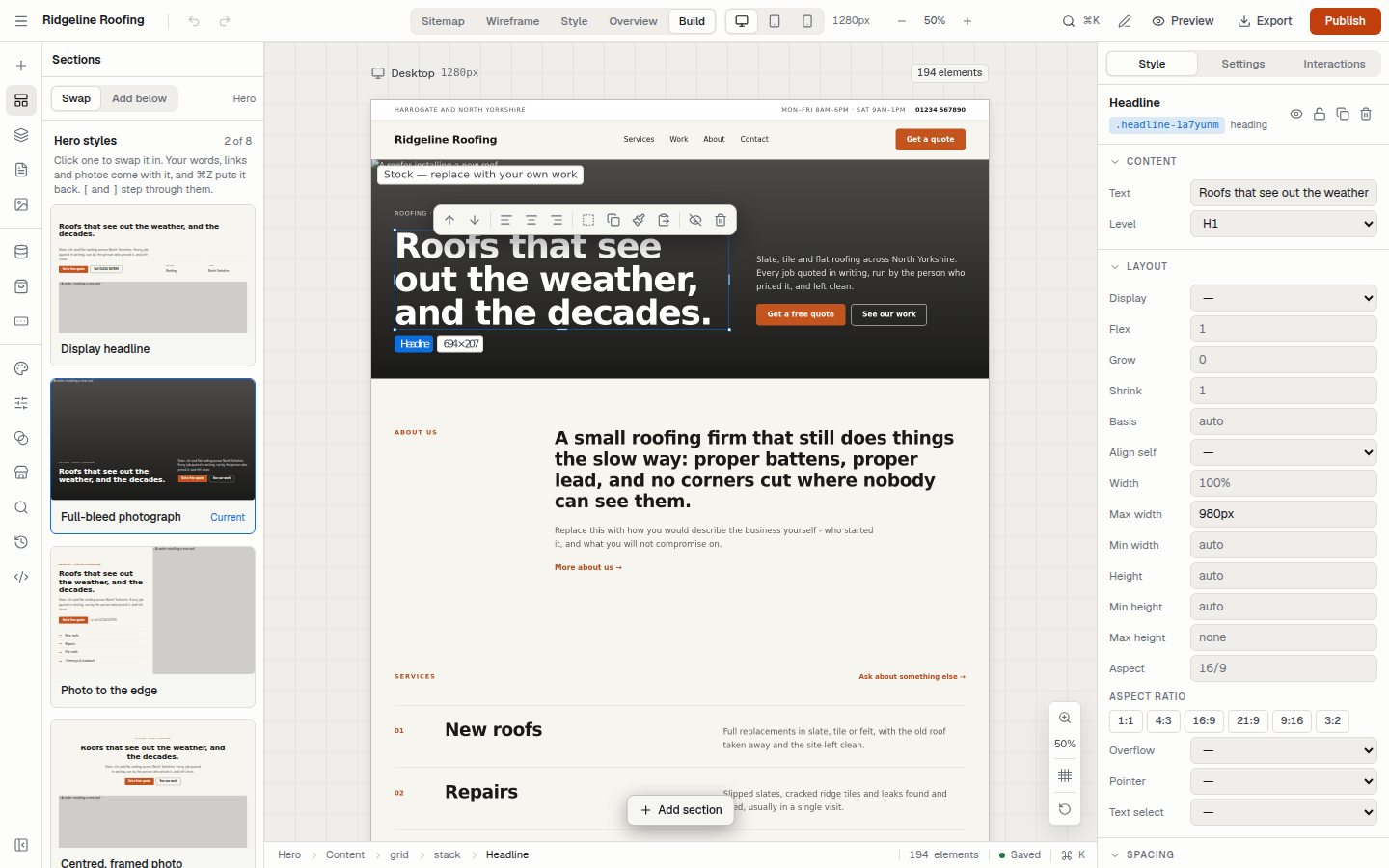The image size is (1389, 868).
Task: Open the heading Level H1 dropdown
Action: click(1283, 224)
